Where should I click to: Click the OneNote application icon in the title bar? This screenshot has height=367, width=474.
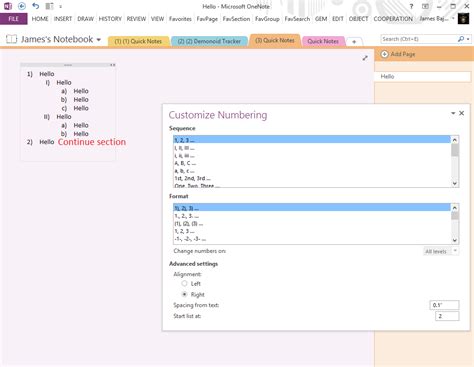pos(8,6)
